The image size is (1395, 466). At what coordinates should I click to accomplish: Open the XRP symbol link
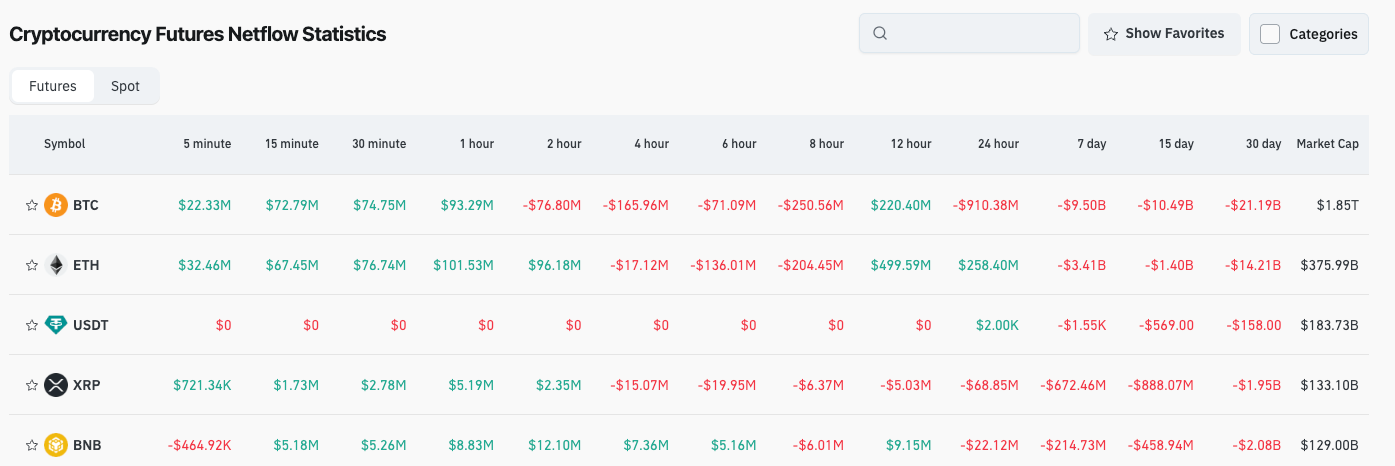(x=86, y=385)
